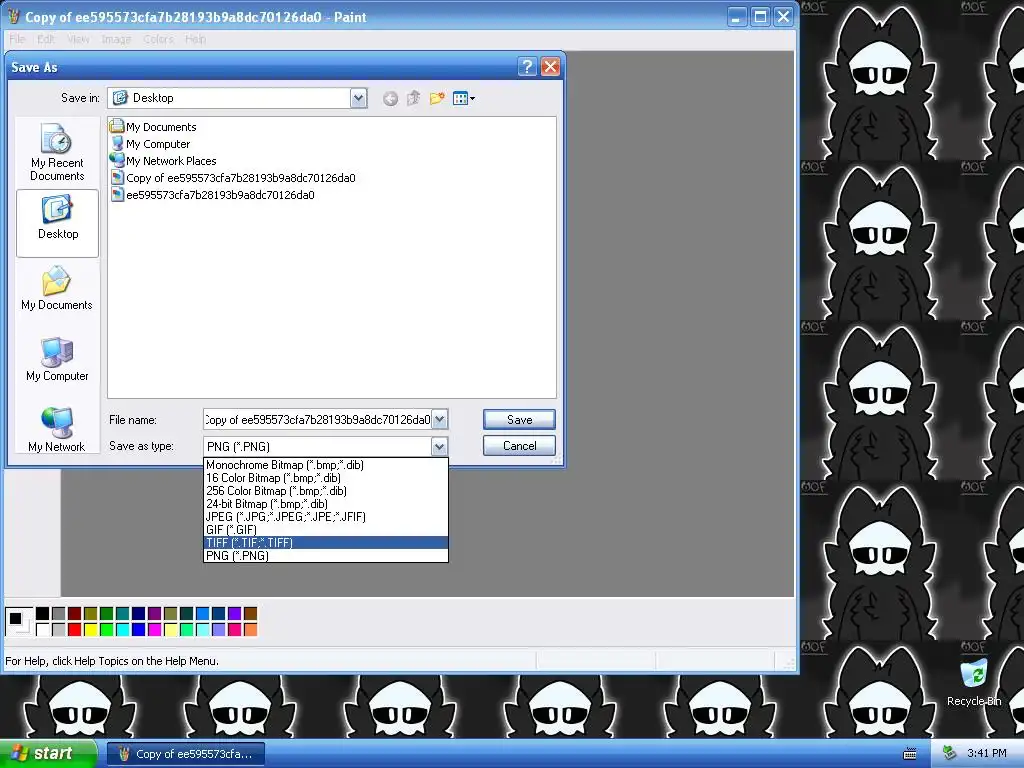Pick the magenta swatch in palette

[155, 630]
